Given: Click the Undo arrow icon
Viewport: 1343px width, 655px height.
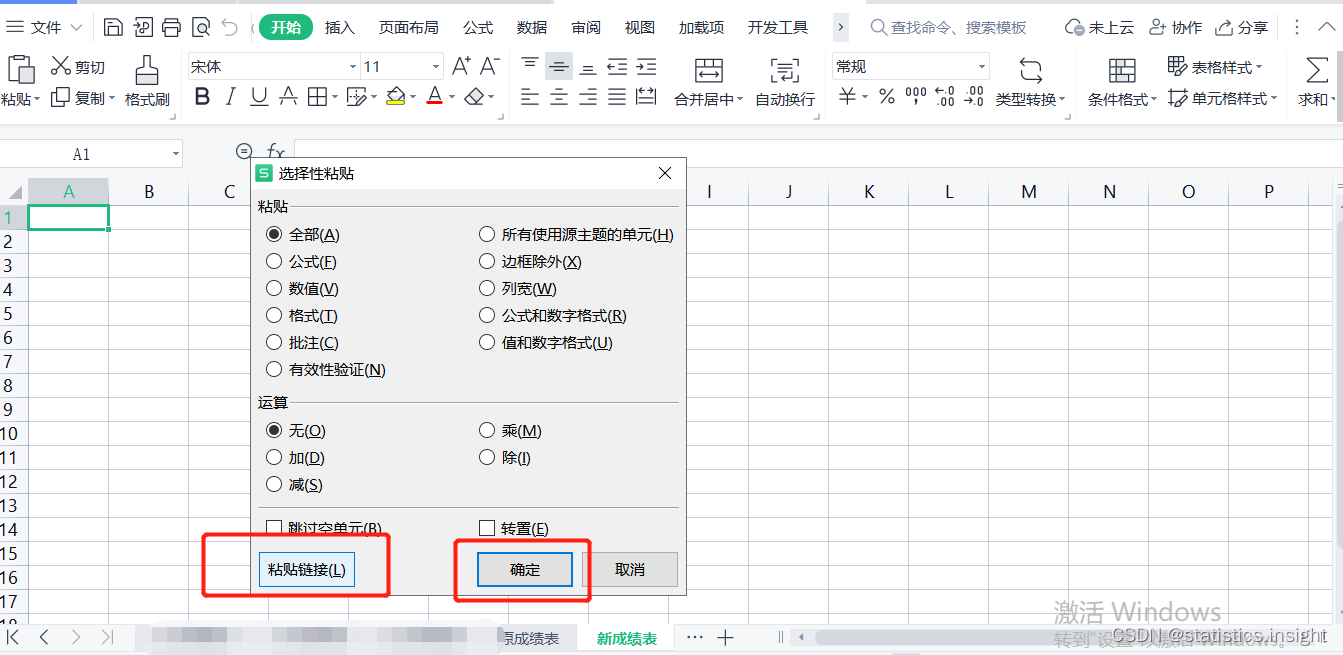Looking at the screenshot, I should tap(230, 27).
